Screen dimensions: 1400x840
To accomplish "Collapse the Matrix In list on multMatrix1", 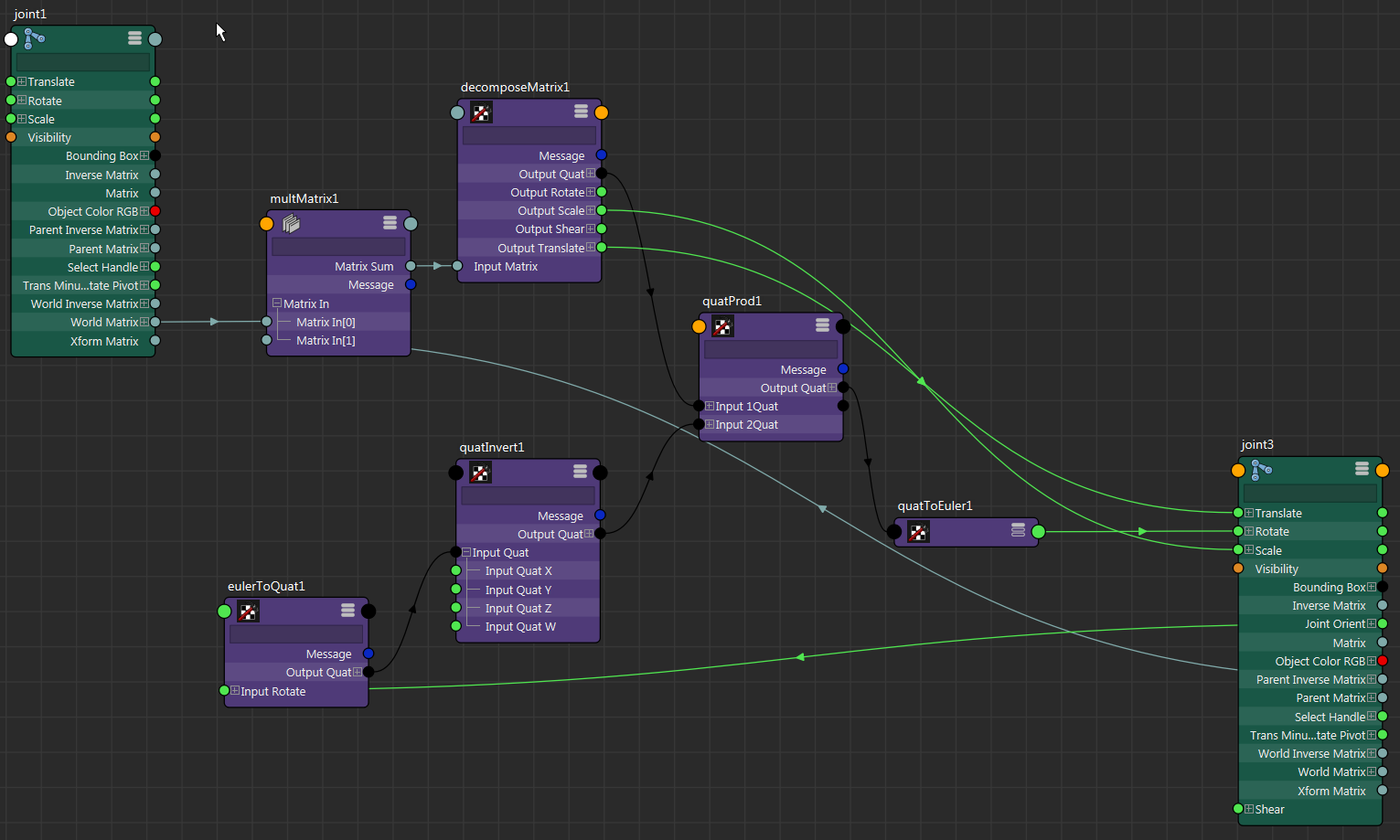I will (x=277, y=303).
